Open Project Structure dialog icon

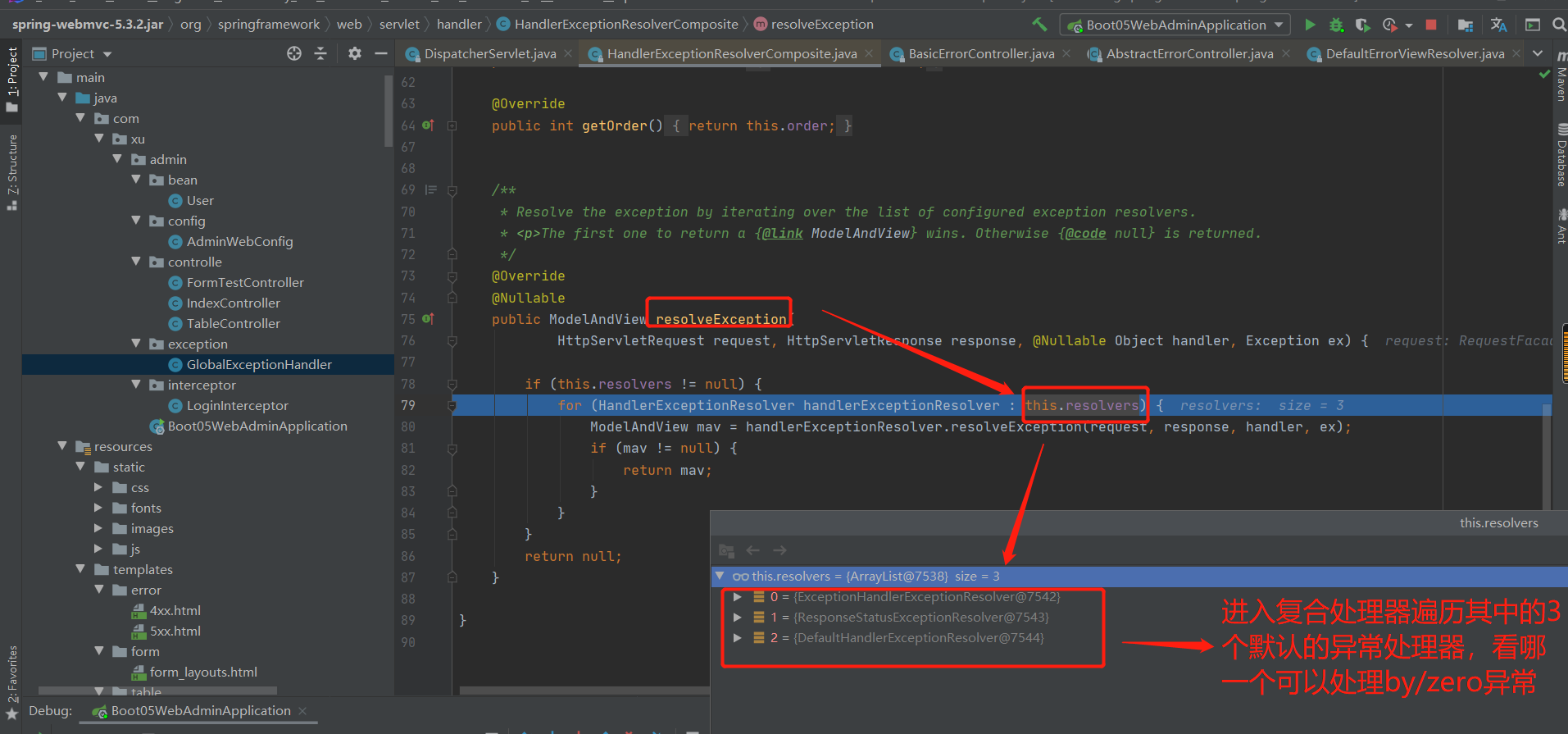point(1466,25)
